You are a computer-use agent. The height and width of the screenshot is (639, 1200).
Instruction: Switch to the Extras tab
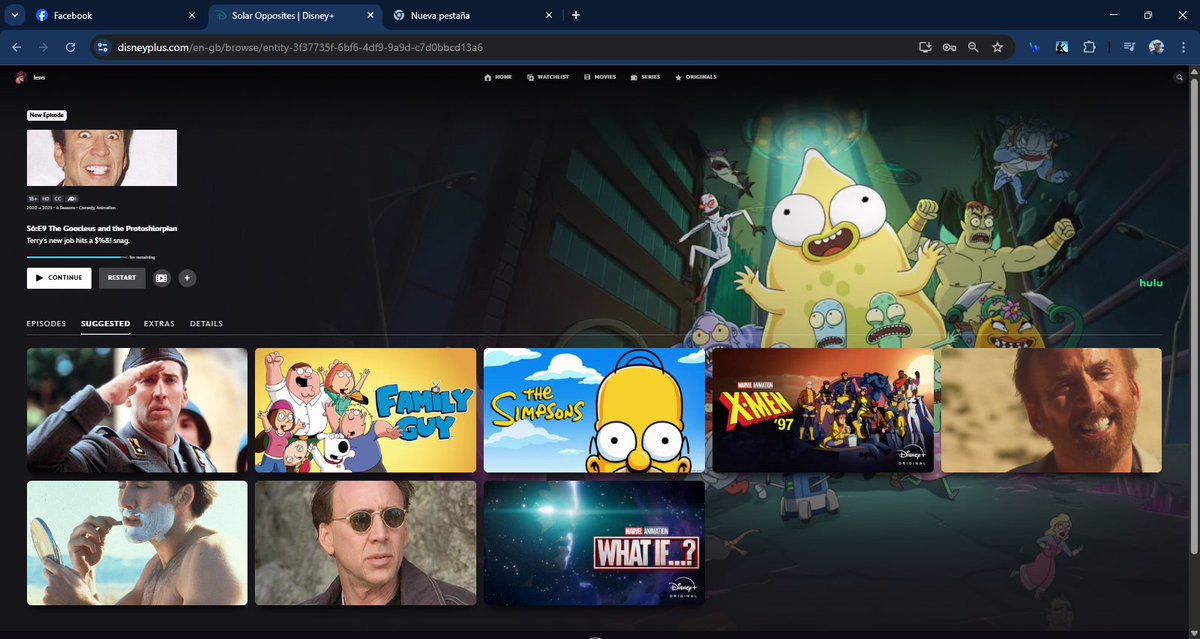[x=159, y=324]
